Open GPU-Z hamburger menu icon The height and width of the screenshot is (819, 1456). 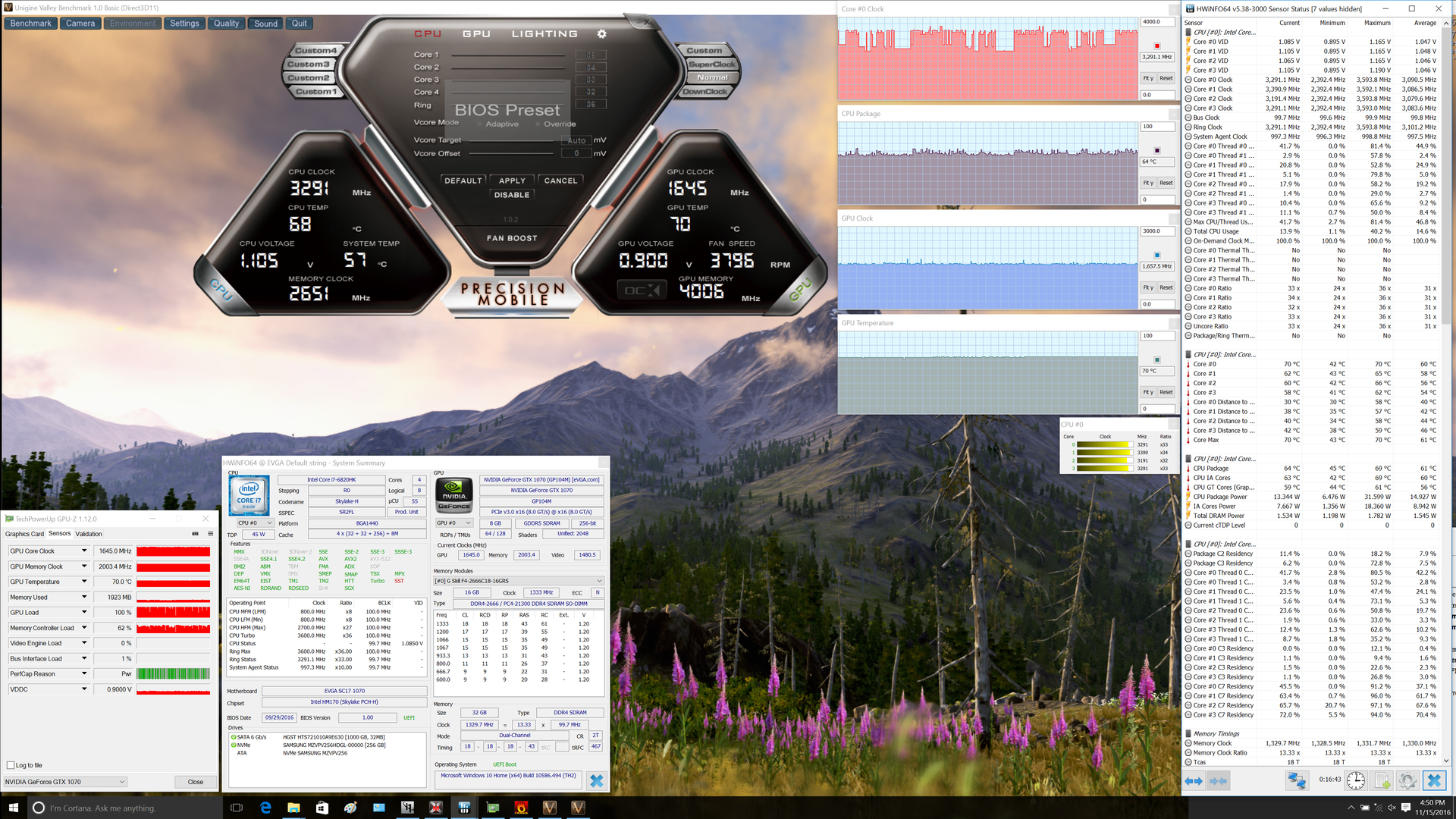pyautogui.click(x=211, y=534)
